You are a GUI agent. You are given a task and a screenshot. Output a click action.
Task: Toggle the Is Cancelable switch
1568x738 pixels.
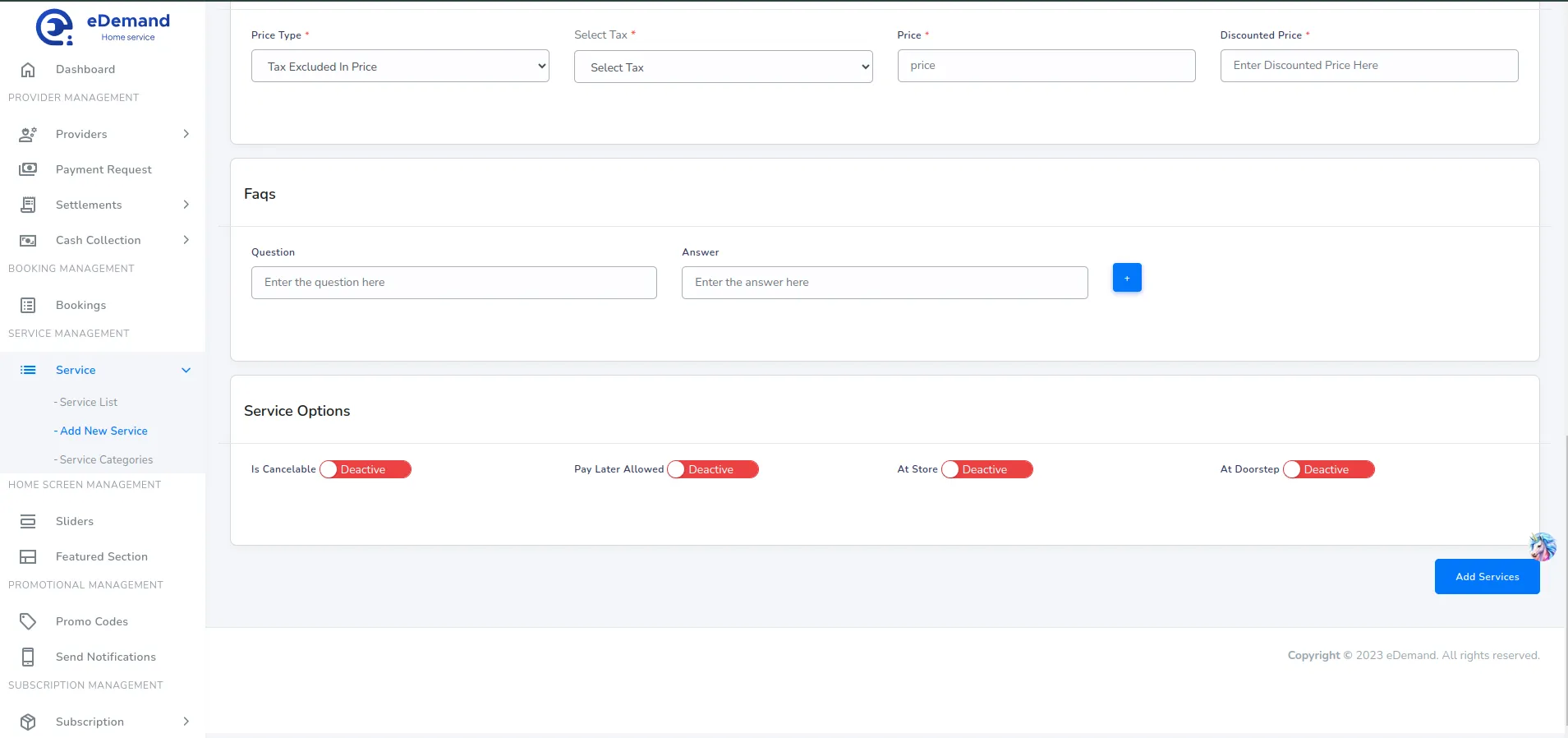[x=365, y=469]
